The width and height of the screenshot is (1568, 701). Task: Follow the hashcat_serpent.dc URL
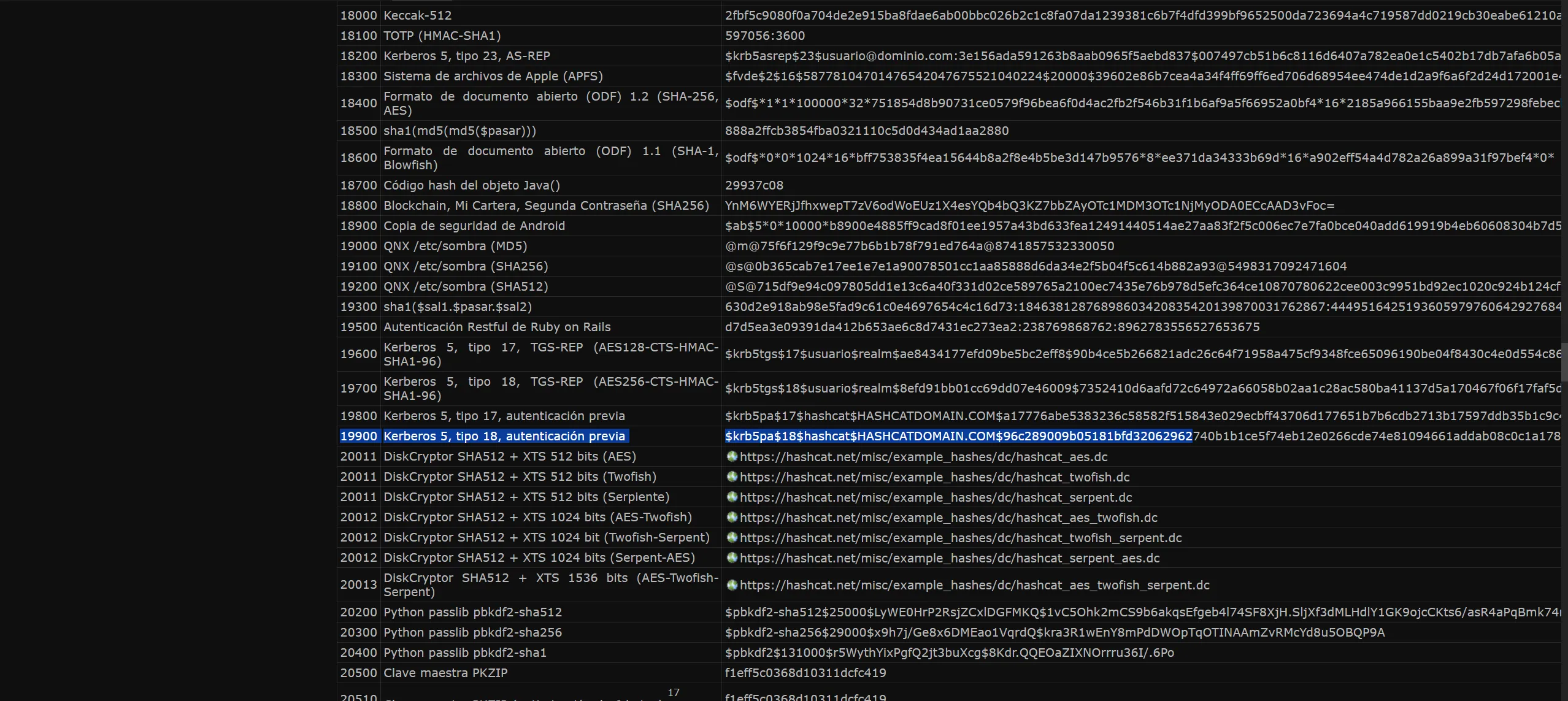tap(936, 497)
